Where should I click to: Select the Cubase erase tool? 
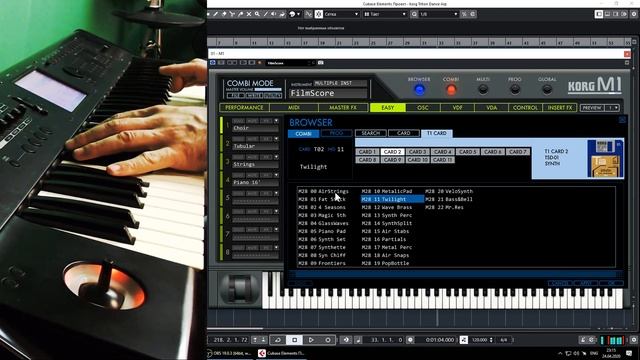coord(224,14)
